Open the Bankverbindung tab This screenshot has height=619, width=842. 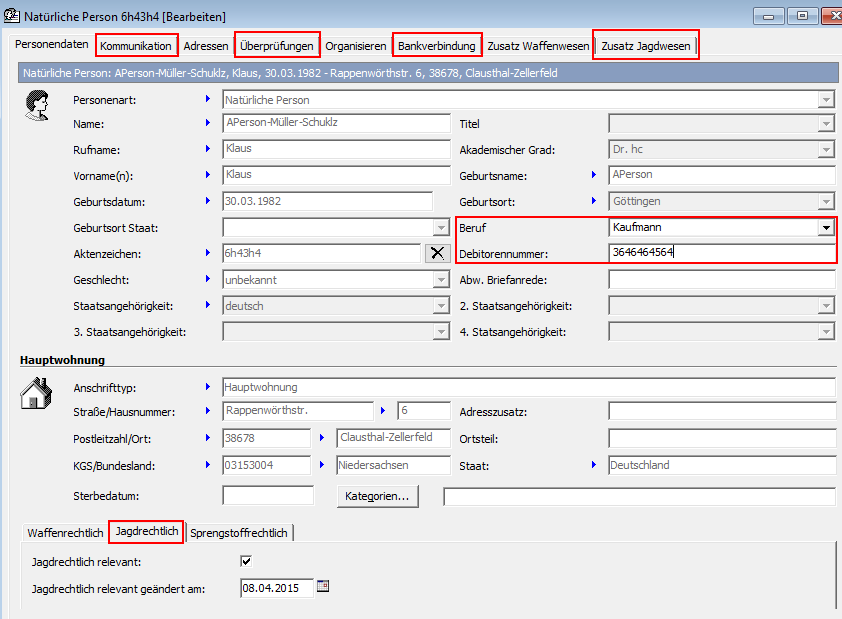pos(436,46)
